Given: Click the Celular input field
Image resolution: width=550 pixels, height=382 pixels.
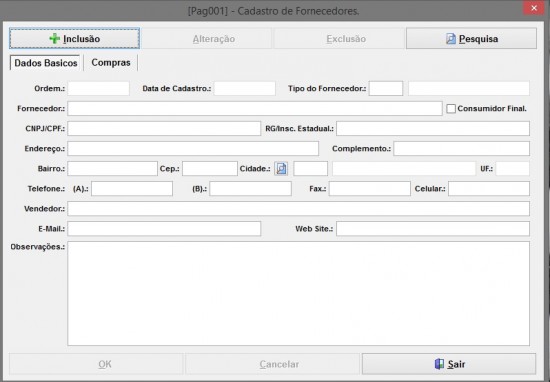Looking at the screenshot, I should click(489, 188).
